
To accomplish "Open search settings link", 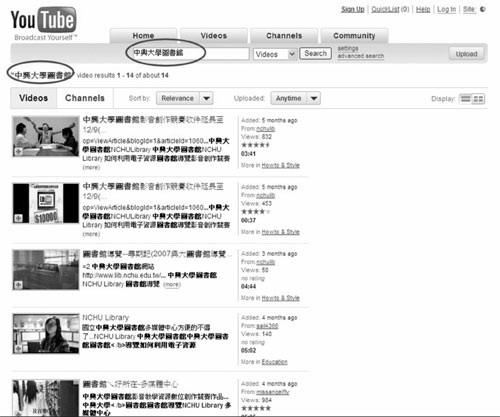I will click(348, 49).
